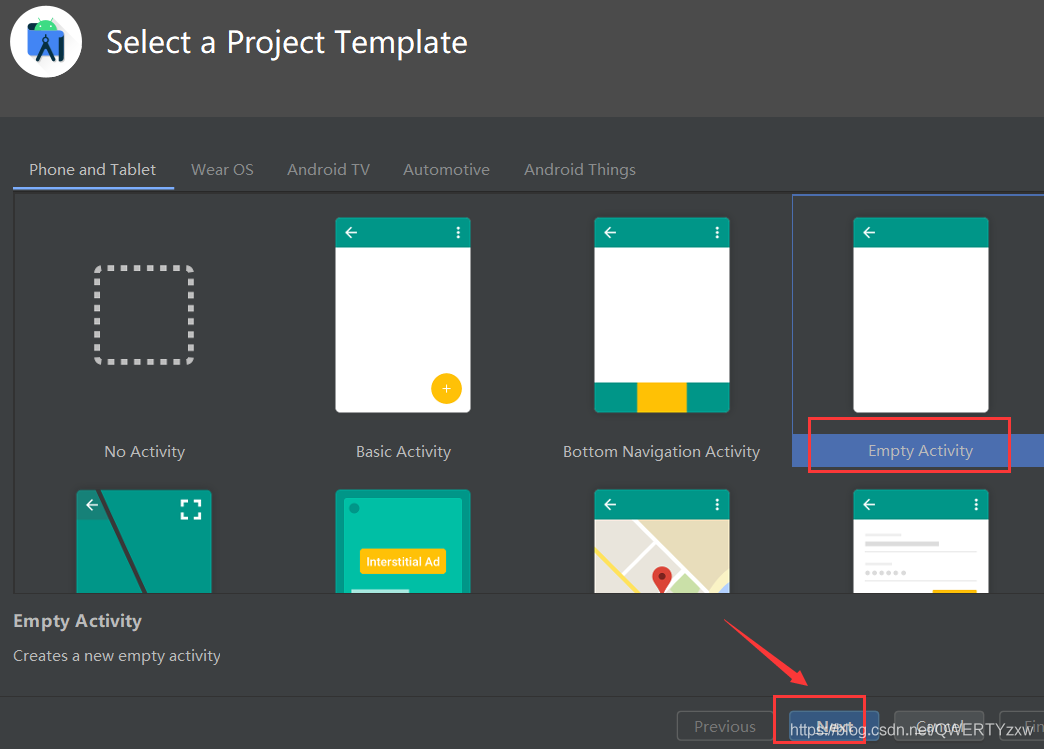Click the yellow Interstitial Ad label in preview
This screenshot has height=749, width=1044.
(402, 561)
